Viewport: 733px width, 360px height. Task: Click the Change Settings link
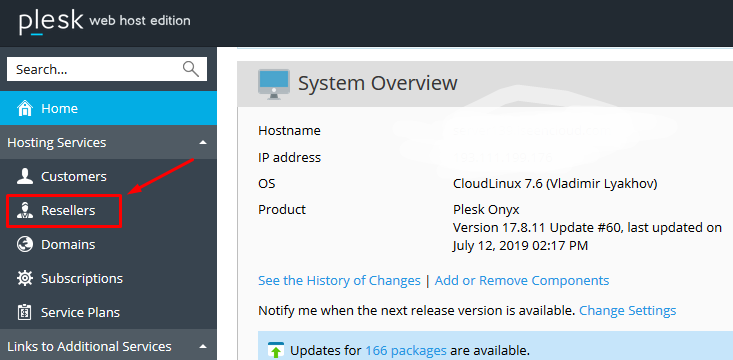[x=627, y=310]
